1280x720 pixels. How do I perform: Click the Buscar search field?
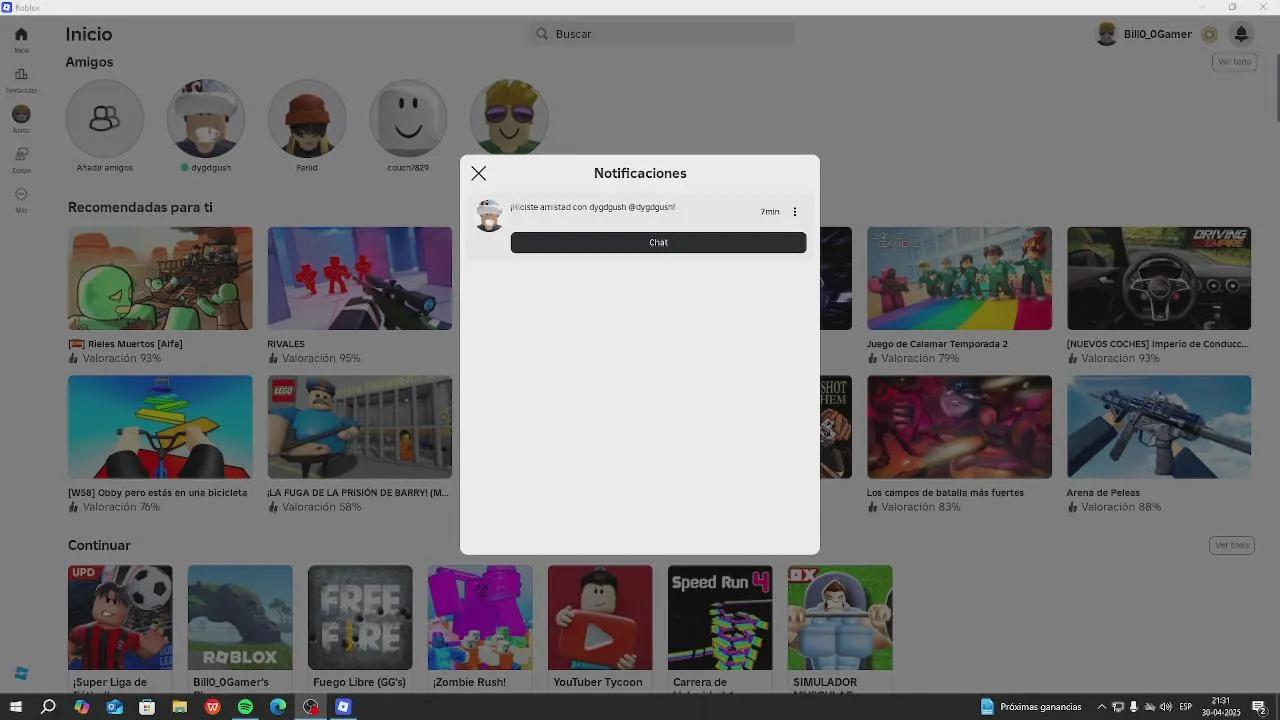(x=662, y=34)
